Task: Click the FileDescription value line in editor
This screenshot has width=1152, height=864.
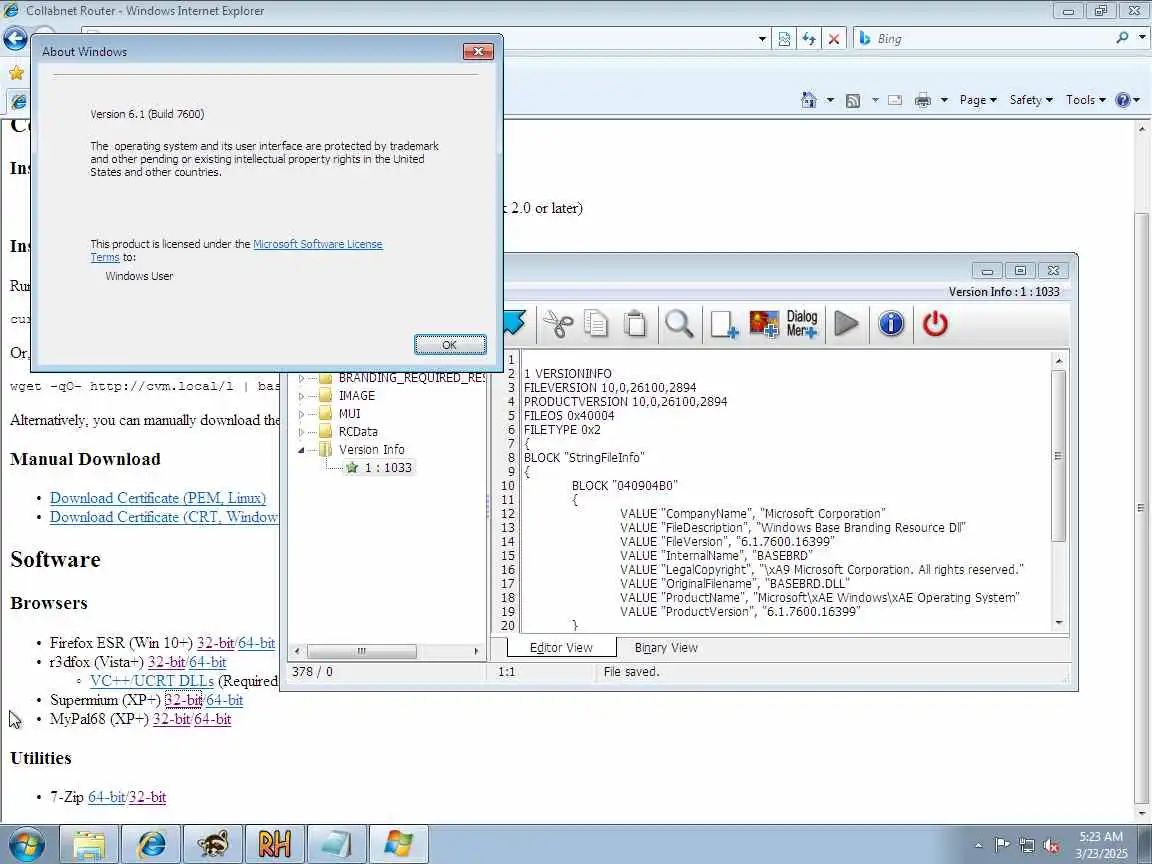Action: coord(793,528)
